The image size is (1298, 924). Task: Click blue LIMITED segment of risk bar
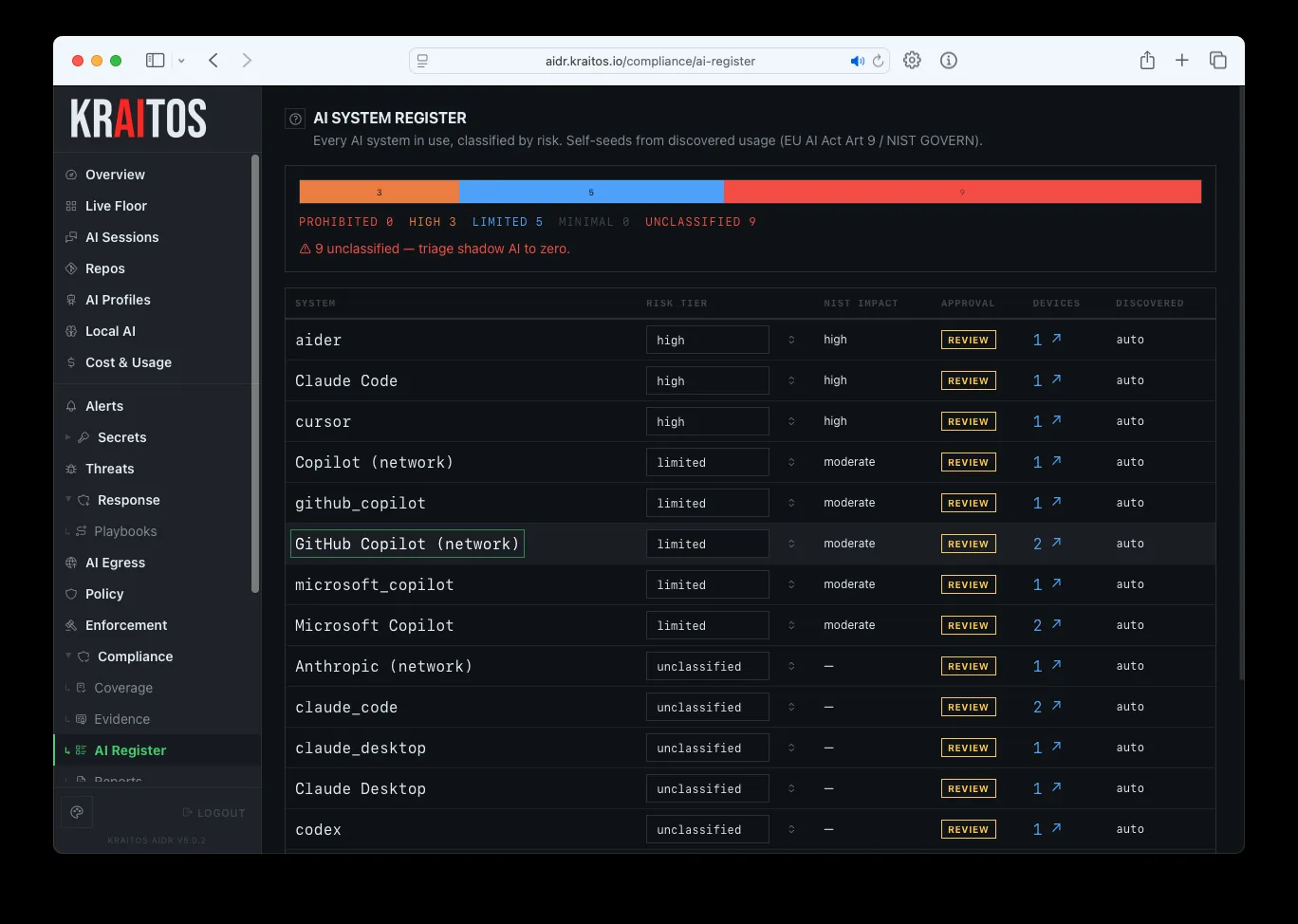click(591, 192)
